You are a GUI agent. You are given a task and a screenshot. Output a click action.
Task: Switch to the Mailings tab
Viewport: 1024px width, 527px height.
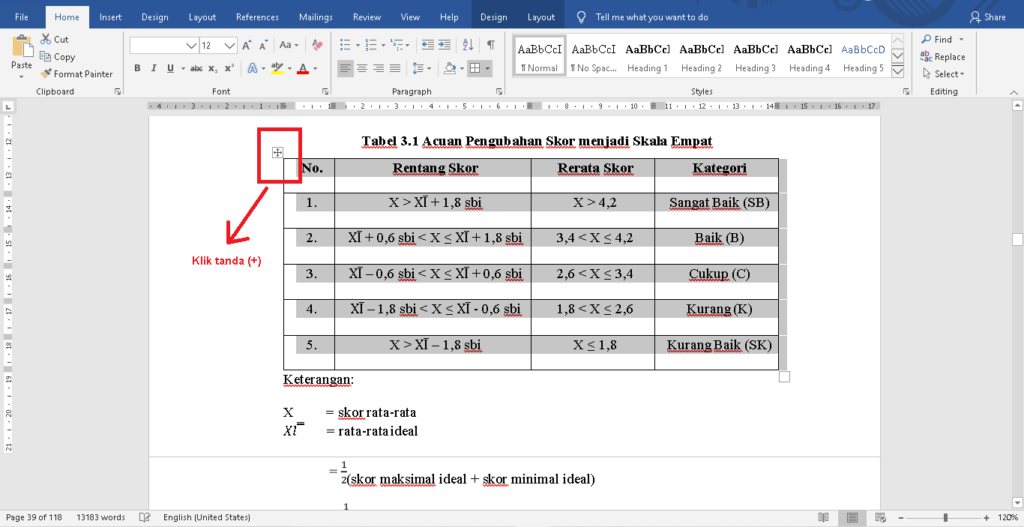[x=315, y=17]
